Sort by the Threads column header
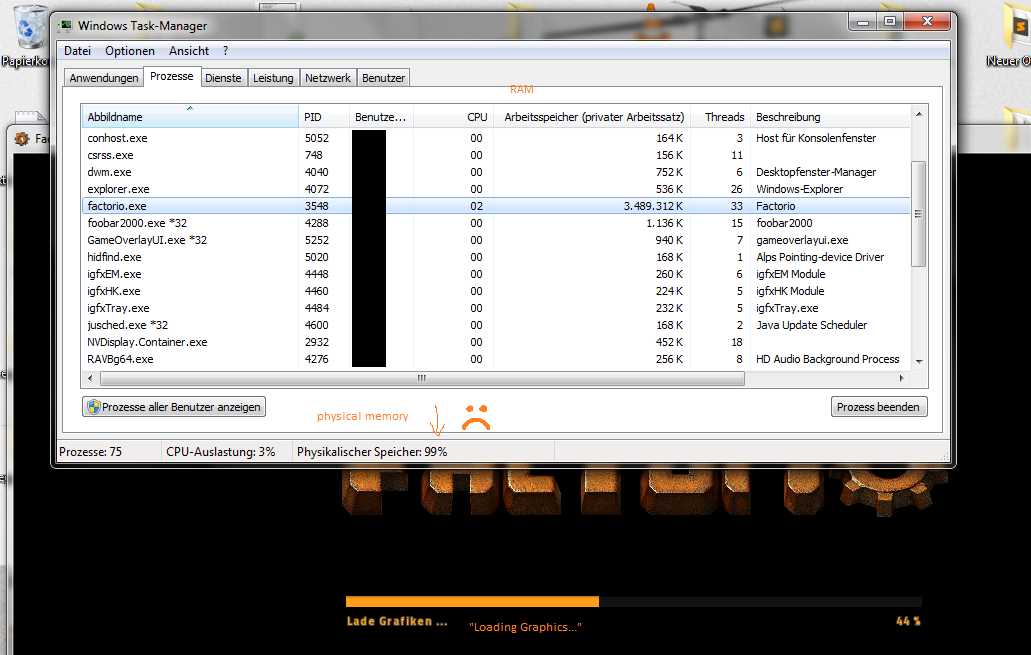This screenshot has width=1031, height=655. coord(720,116)
